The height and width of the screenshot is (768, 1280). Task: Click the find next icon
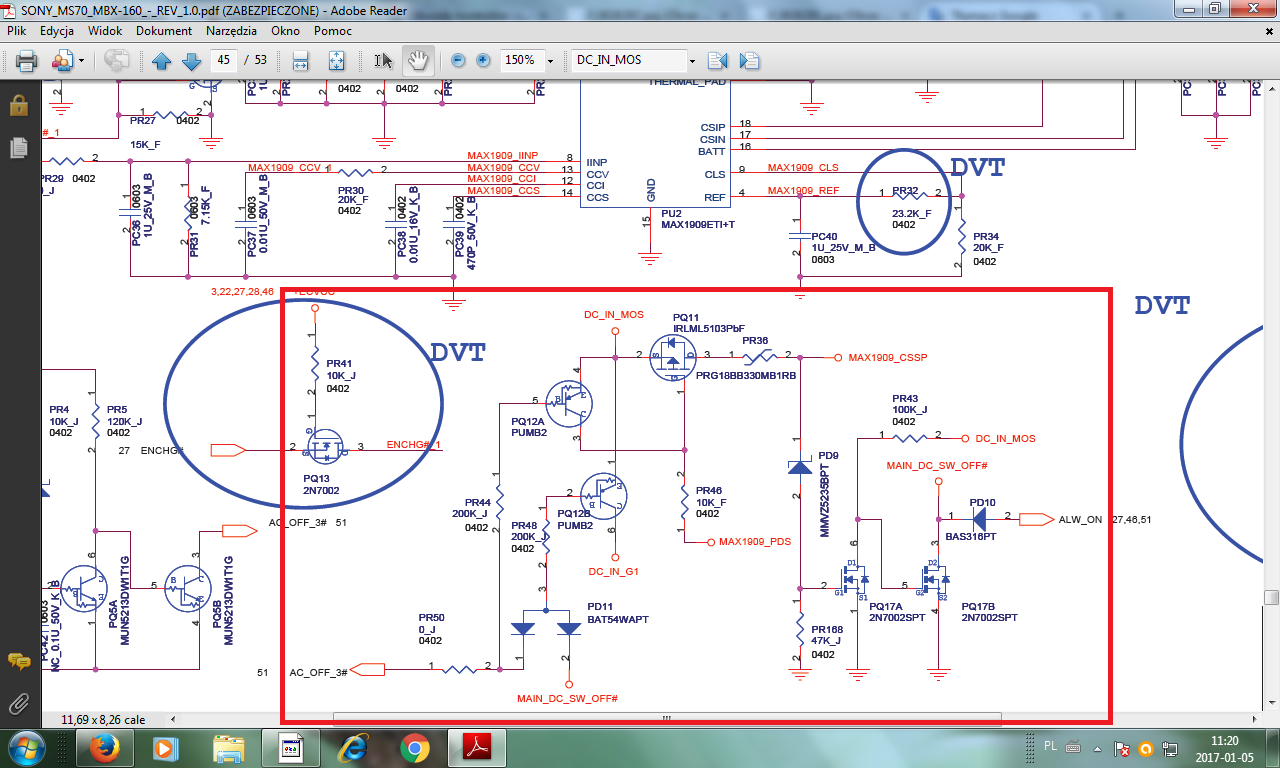pyautogui.click(x=750, y=60)
